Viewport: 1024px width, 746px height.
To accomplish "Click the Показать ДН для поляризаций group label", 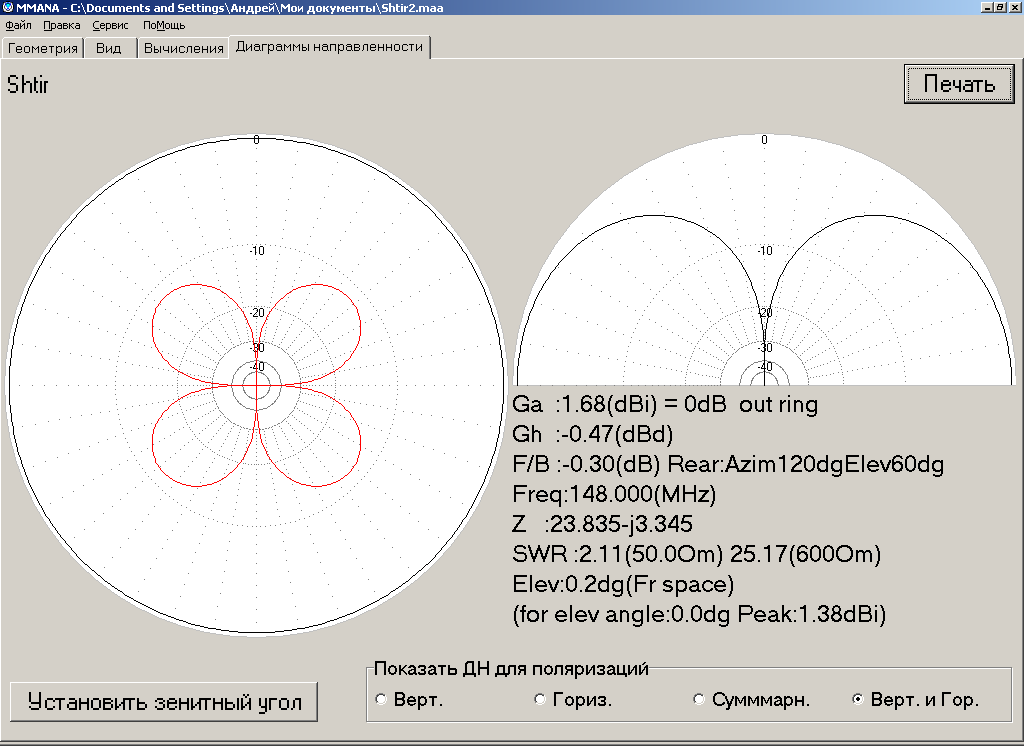I will pos(511,668).
